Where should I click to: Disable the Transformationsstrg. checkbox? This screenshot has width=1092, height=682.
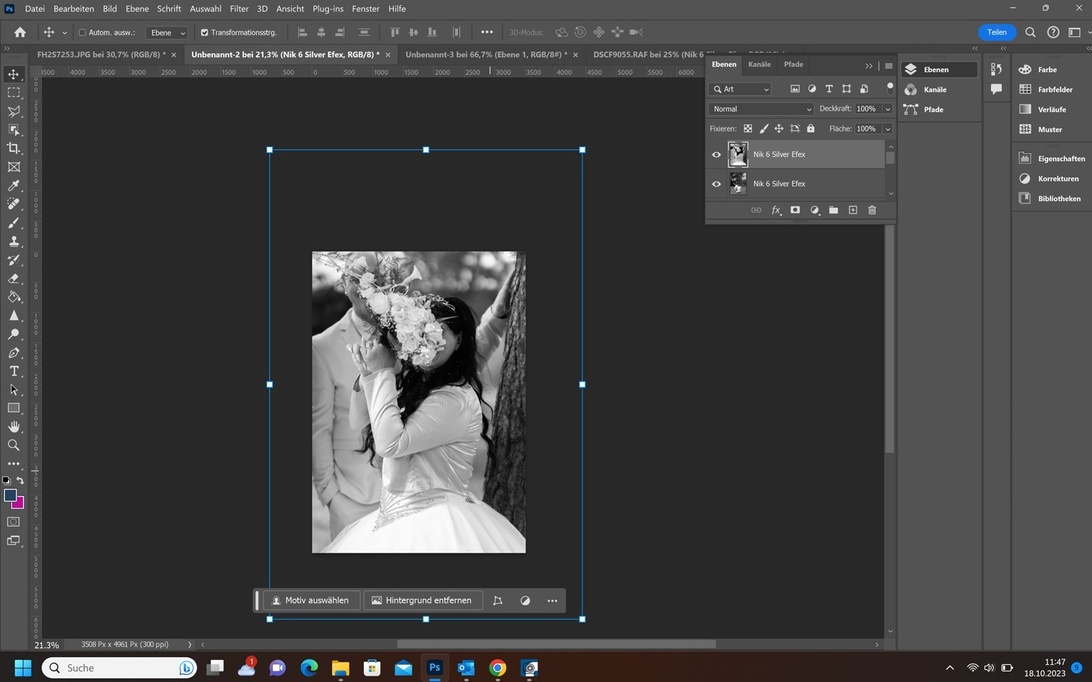(205, 32)
